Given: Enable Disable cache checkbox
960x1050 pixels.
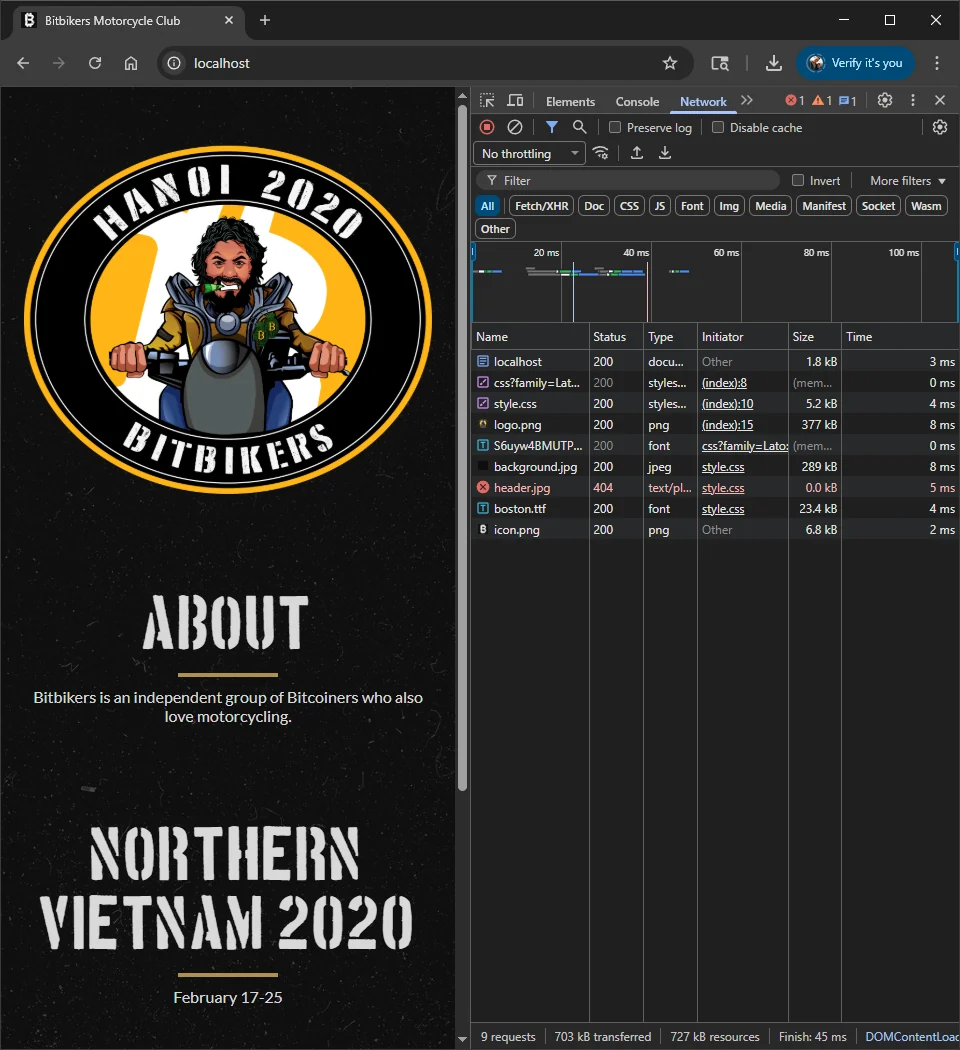Looking at the screenshot, I should tap(718, 127).
